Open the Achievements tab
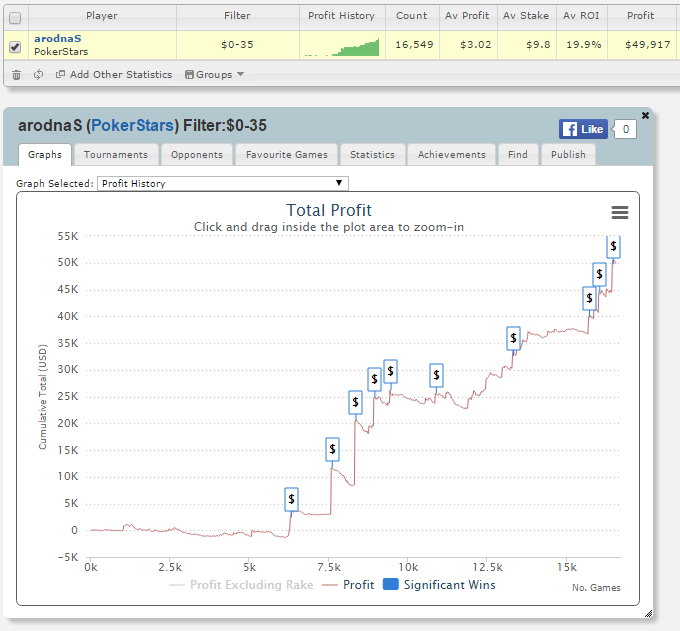This screenshot has width=680, height=631. (x=451, y=155)
